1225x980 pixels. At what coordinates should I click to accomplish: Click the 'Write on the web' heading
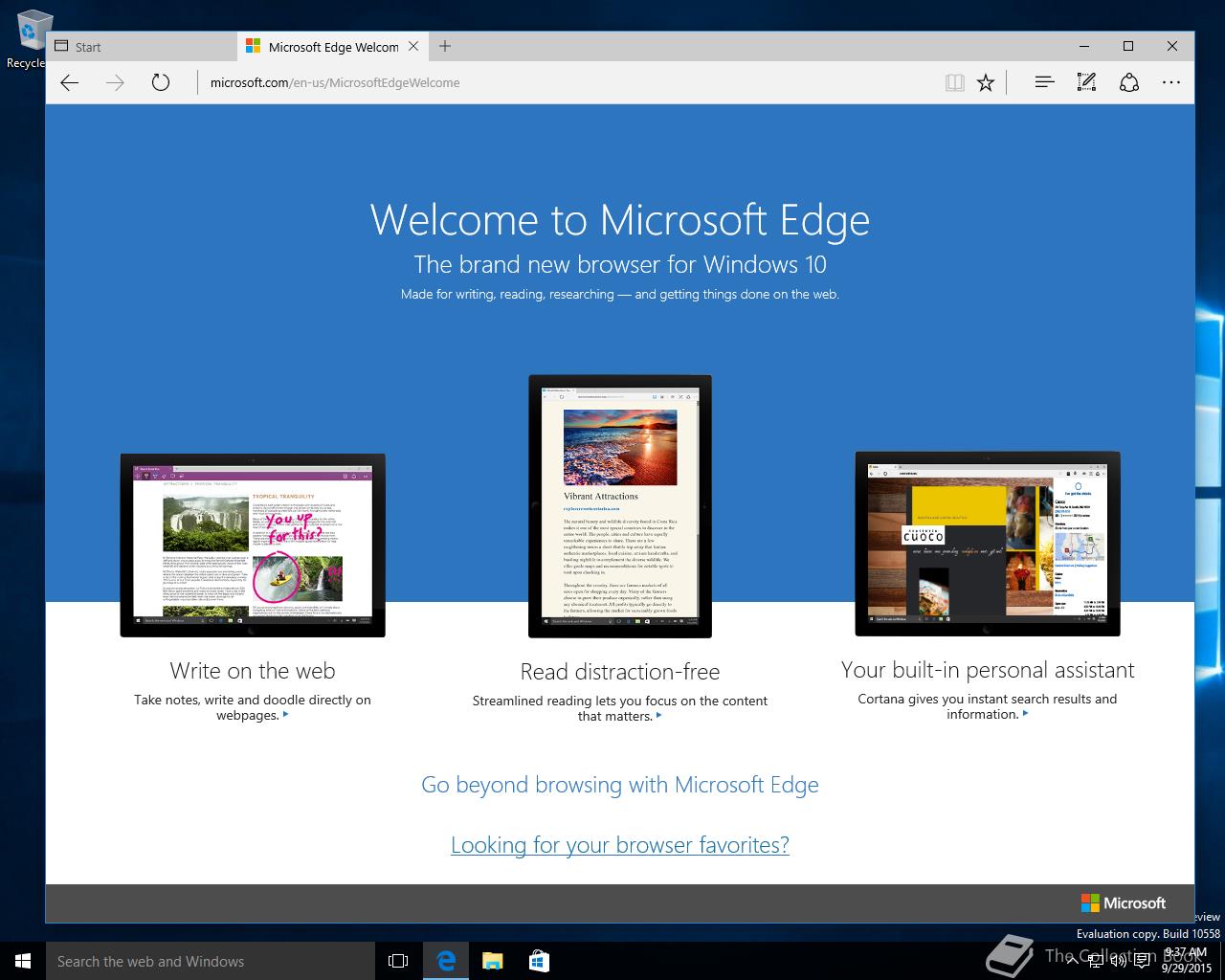(x=253, y=670)
